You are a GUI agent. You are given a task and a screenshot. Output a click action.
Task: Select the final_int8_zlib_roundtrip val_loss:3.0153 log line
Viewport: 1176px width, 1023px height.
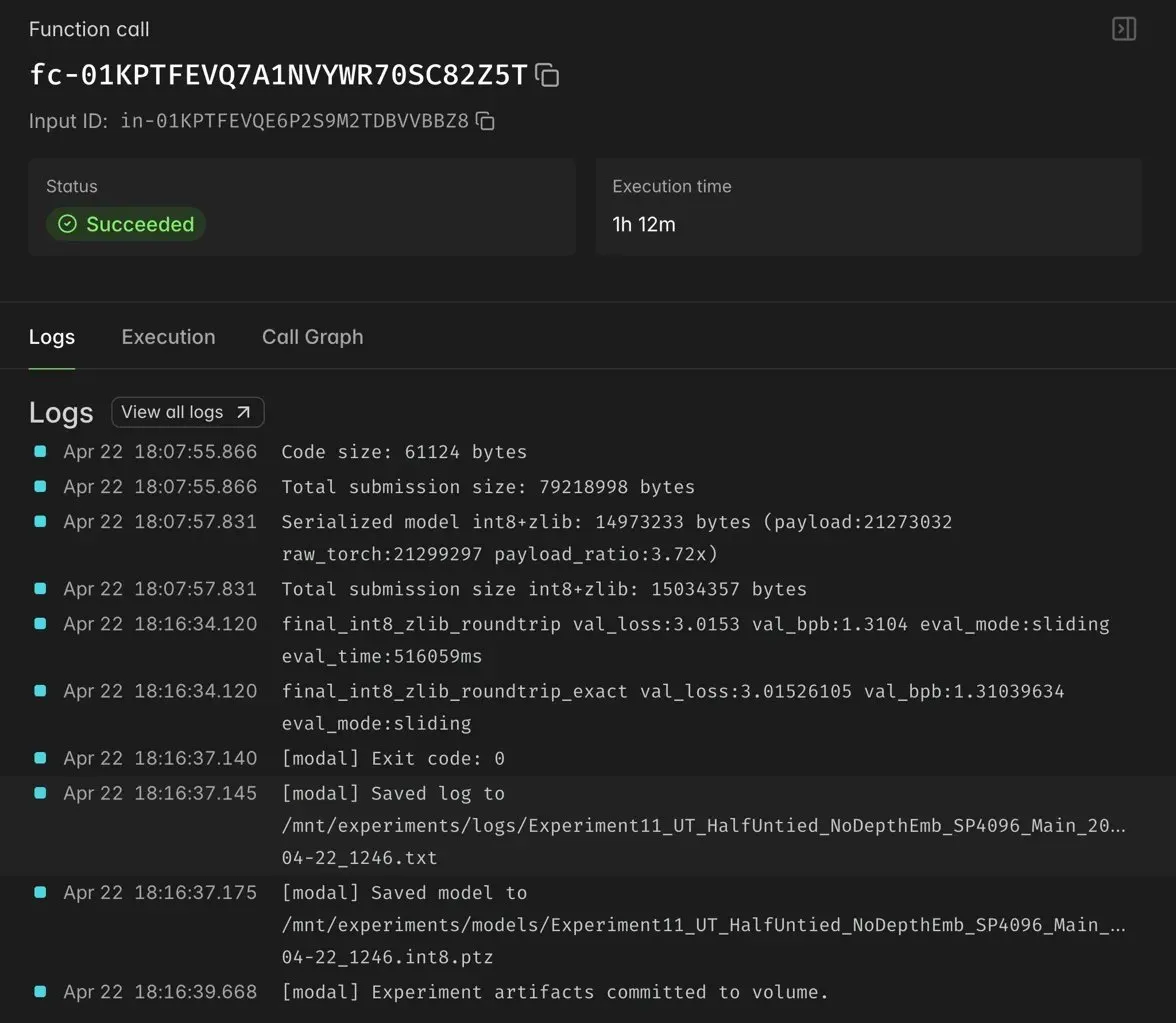(588, 640)
